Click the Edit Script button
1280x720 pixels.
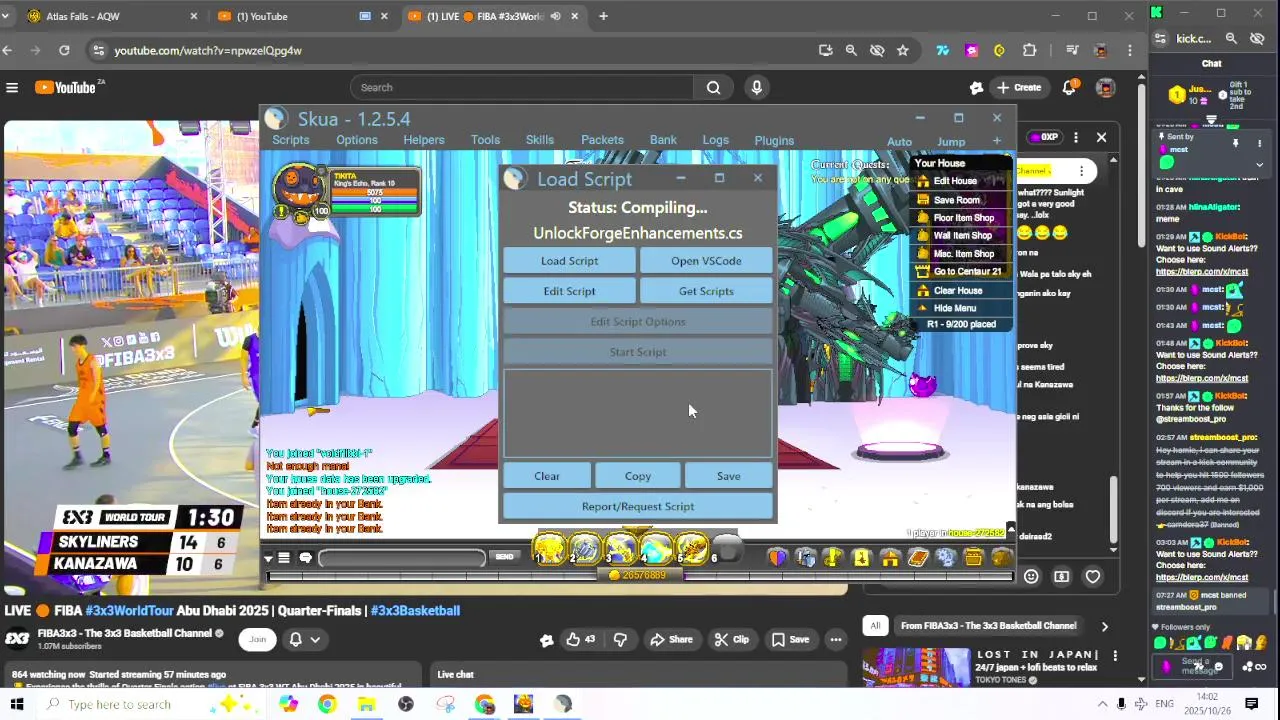tap(569, 291)
